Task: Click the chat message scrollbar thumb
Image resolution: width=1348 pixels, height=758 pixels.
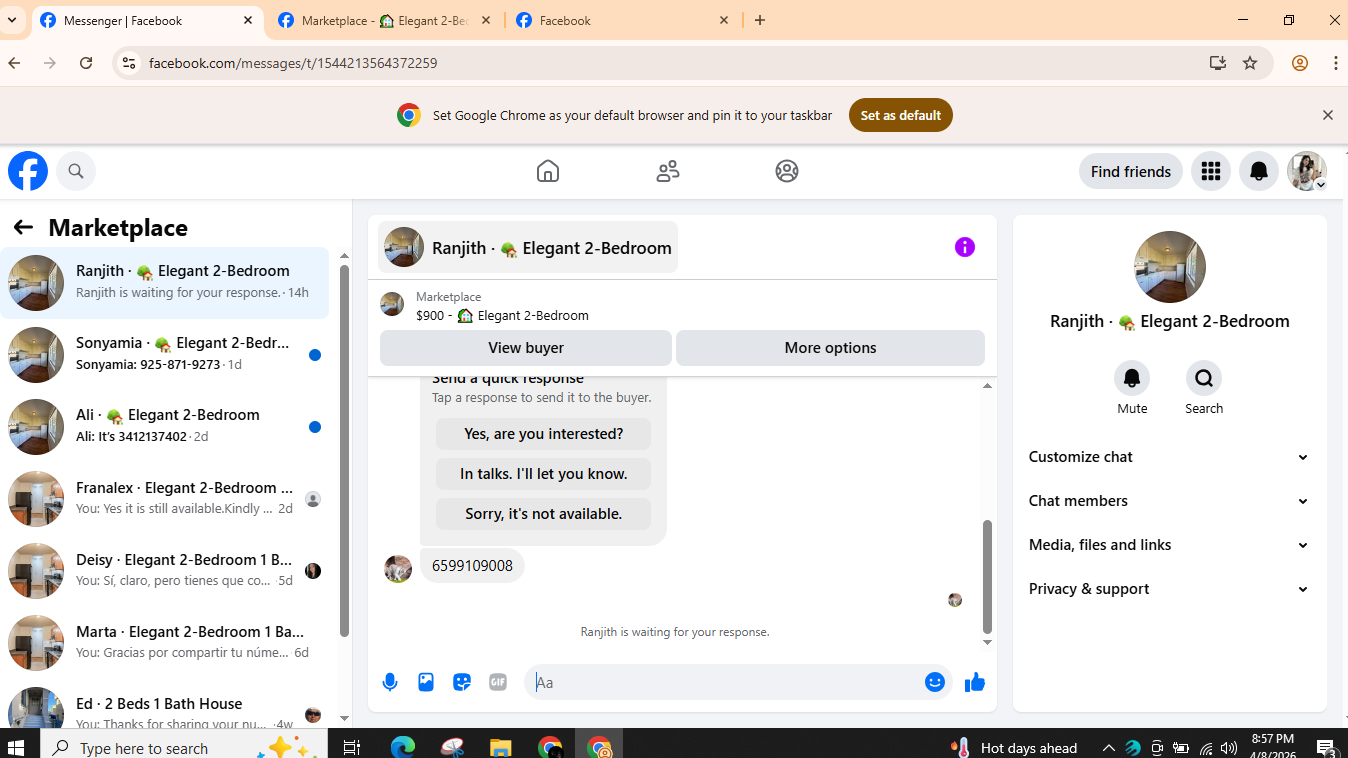Action: (x=988, y=577)
